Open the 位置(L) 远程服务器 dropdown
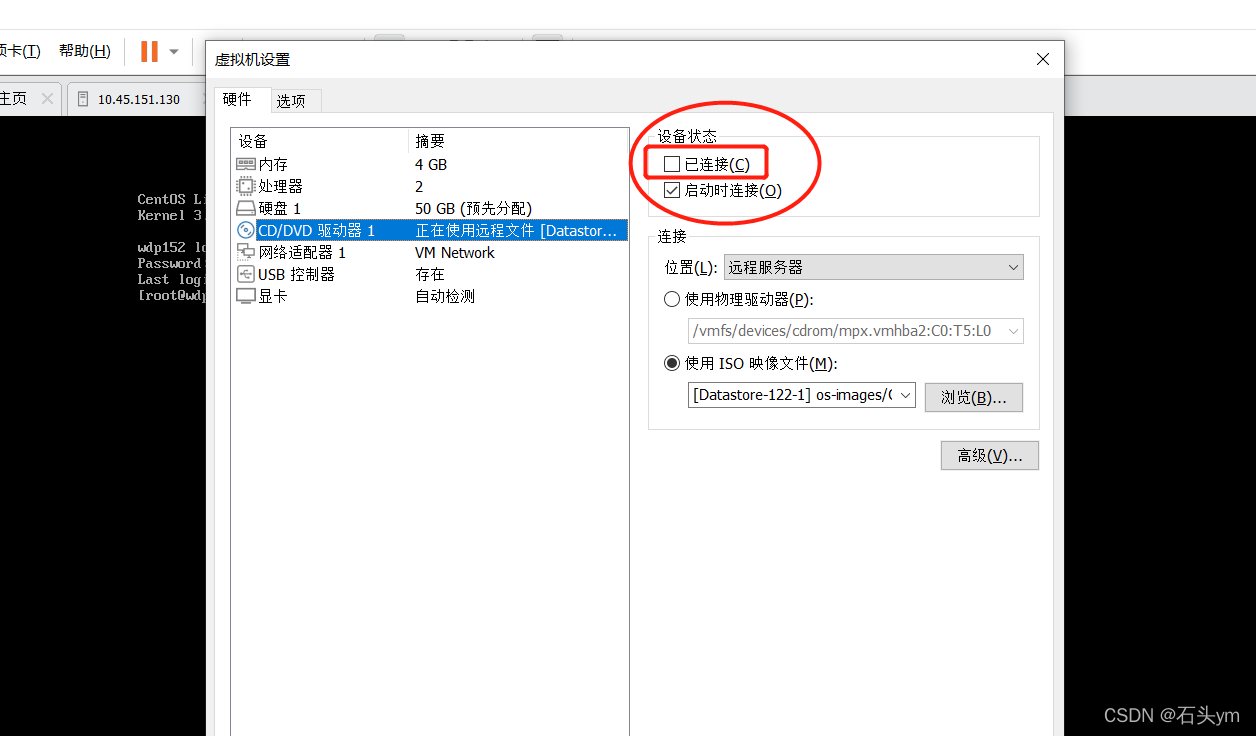Screen dimensions: 1256x736 [x=874, y=267]
